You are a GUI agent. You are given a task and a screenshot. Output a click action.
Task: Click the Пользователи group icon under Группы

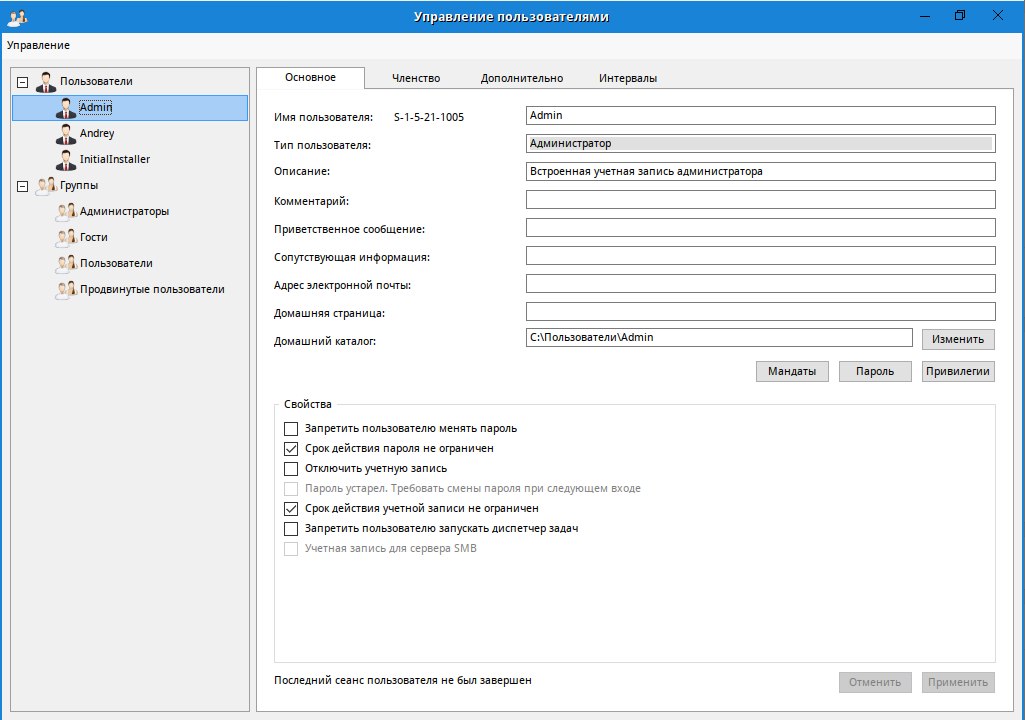66,264
